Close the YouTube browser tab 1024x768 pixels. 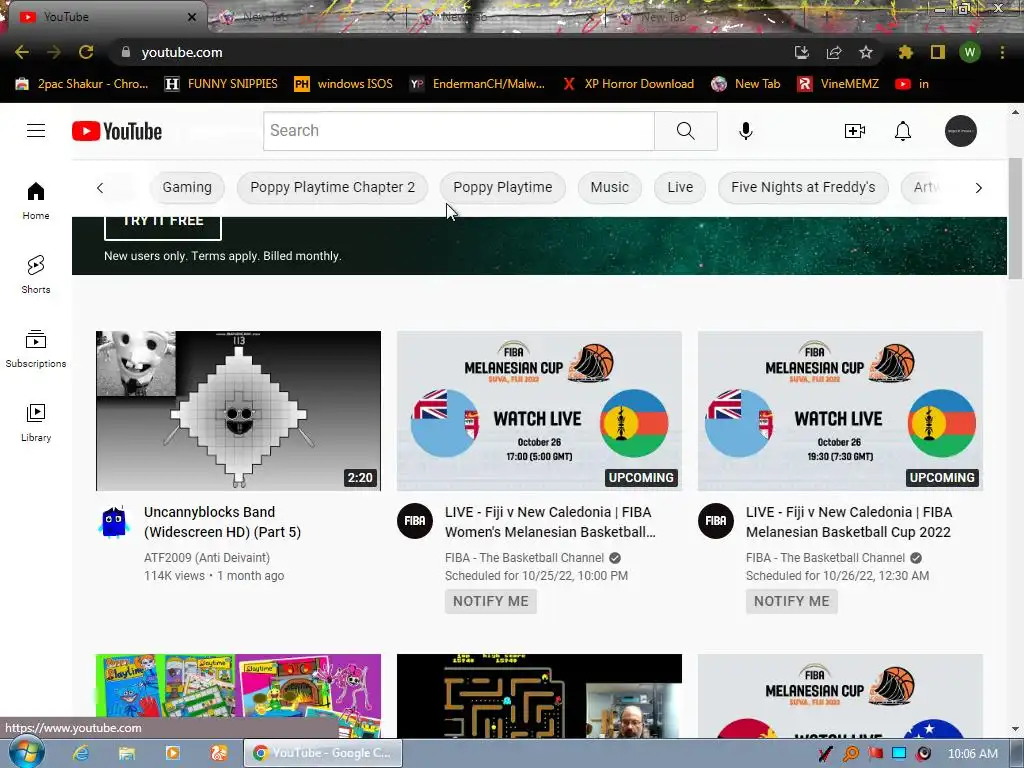(192, 17)
